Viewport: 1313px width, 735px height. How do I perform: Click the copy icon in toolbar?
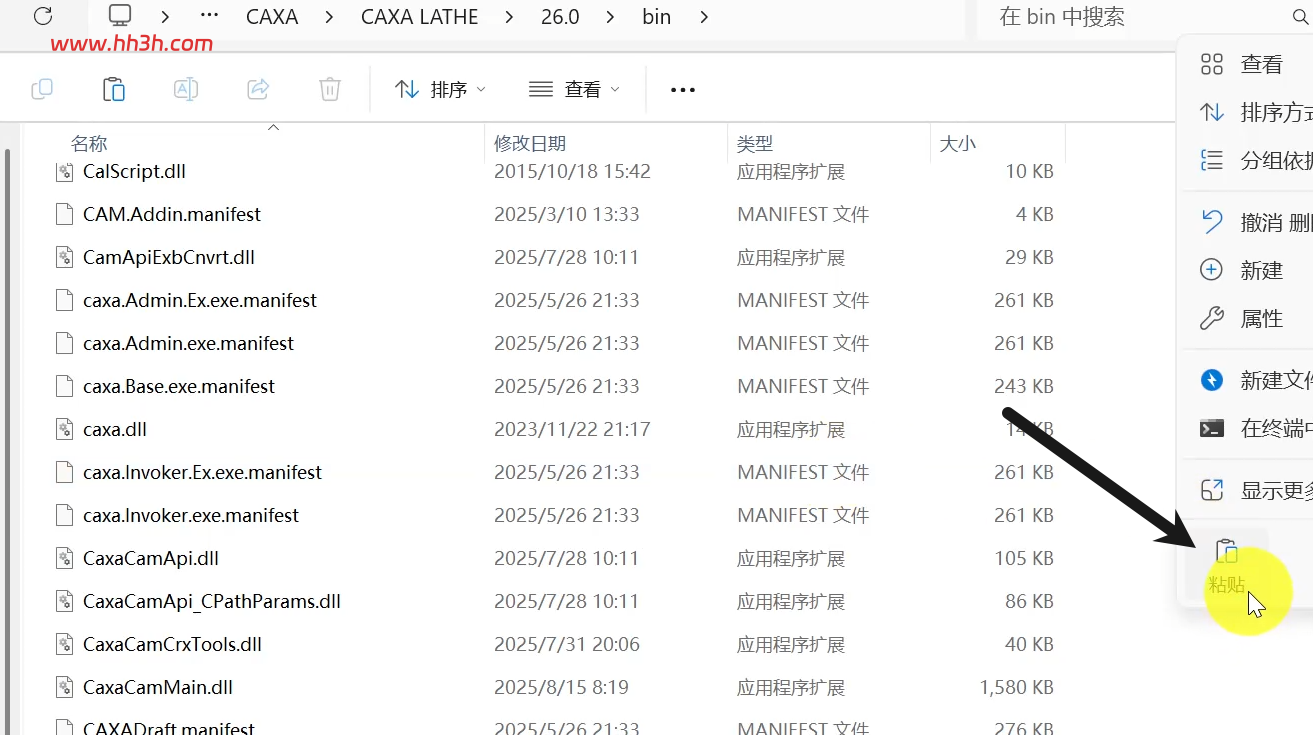(x=42, y=89)
